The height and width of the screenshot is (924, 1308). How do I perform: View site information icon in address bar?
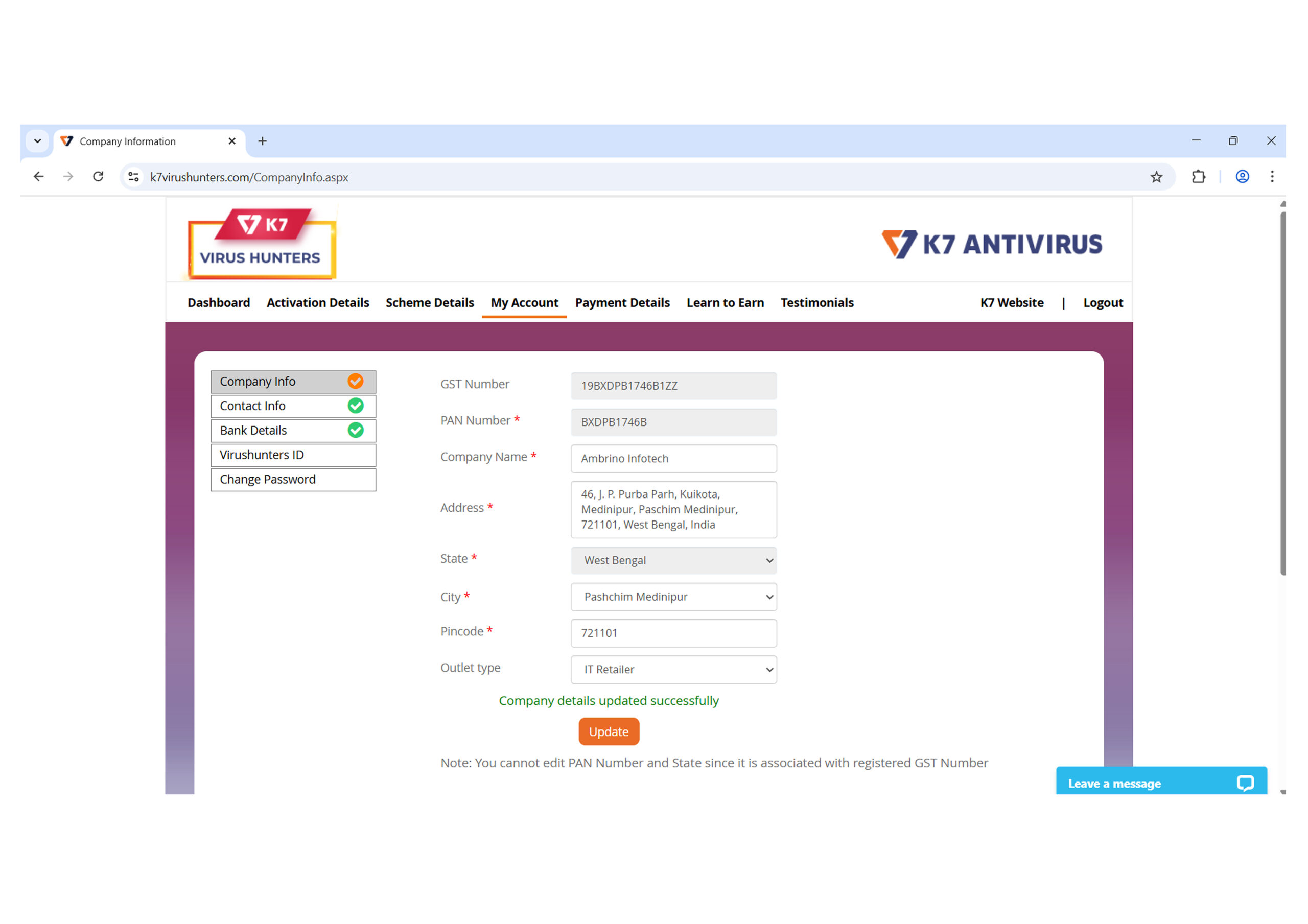133,177
